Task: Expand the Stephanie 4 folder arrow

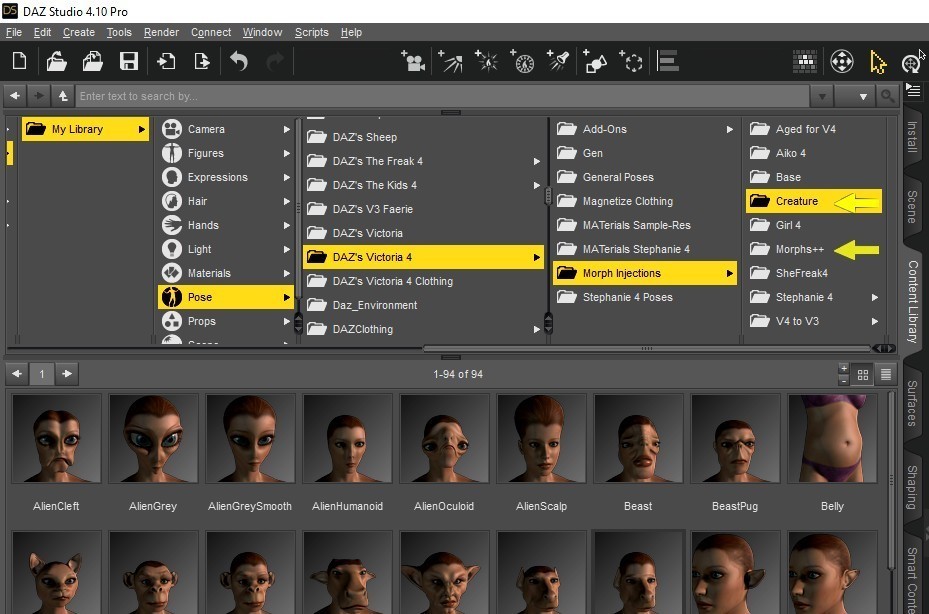Action: pos(874,298)
